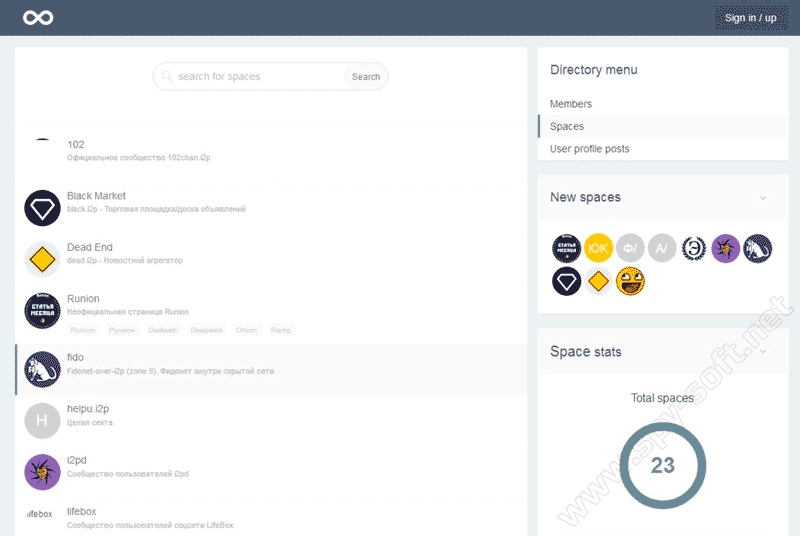Click the lifebox logo in list
The image size is (800, 536).
(40, 513)
